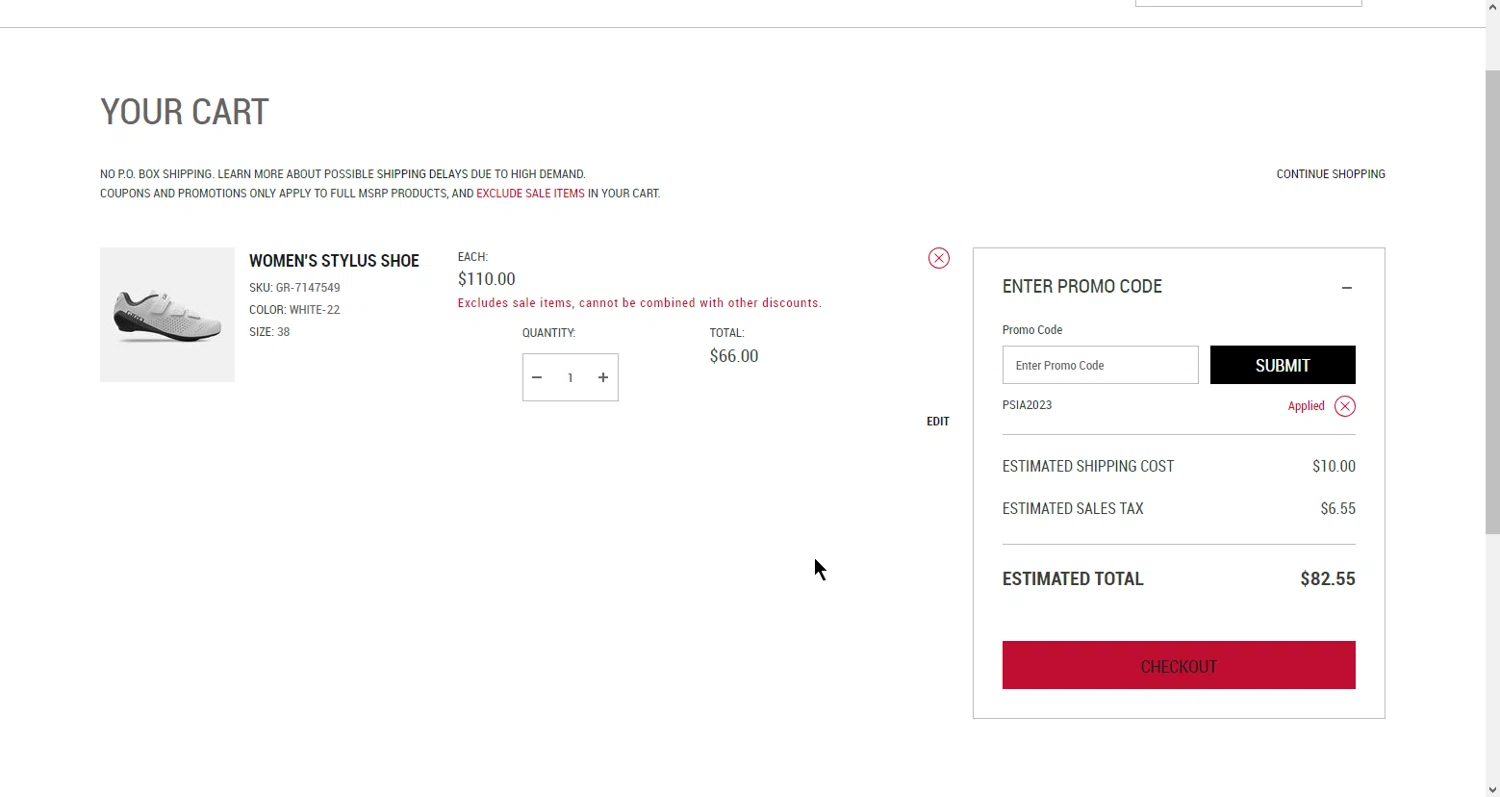The height and width of the screenshot is (797, 1500).
Task: Click the vertical page scrollbar thumb
Action: [1492, 300]
